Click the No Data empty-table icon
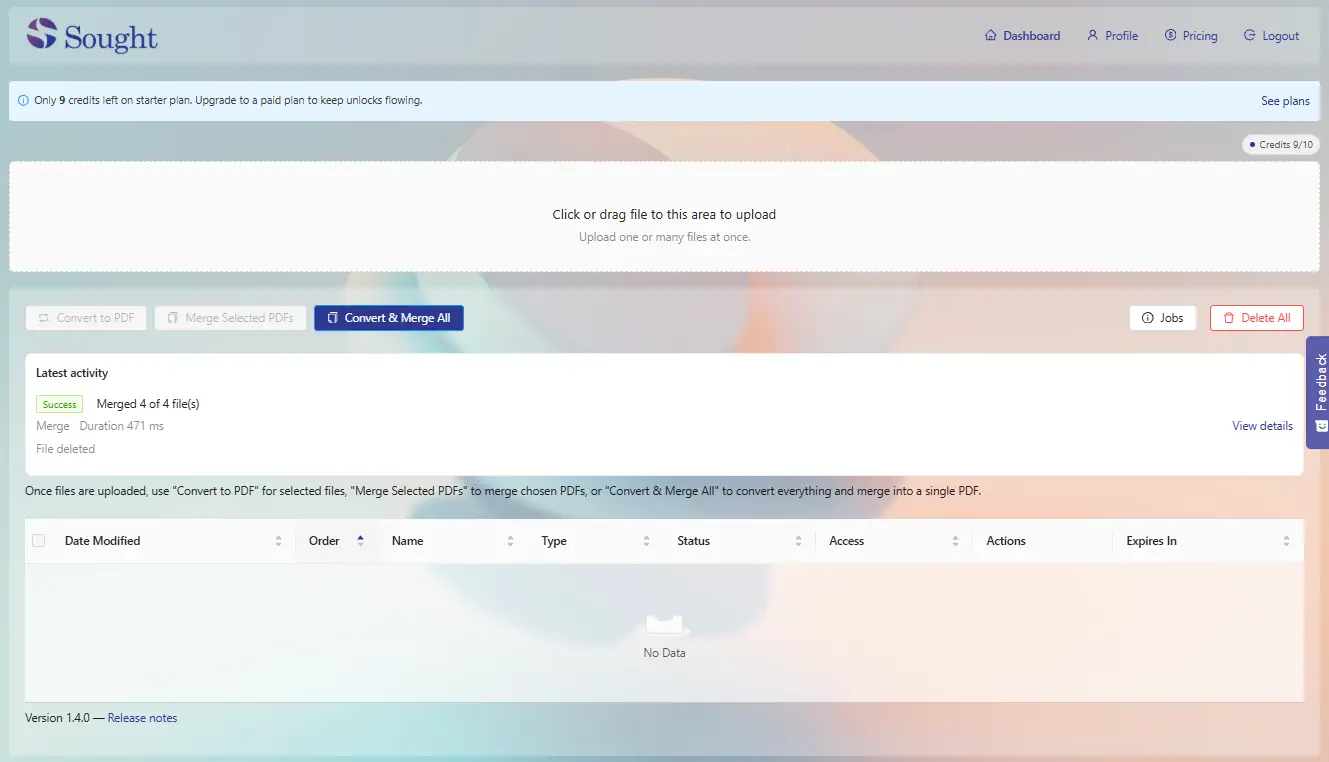Image resolution: width=1329 pixels, height=762 pixels. (665, 627)
